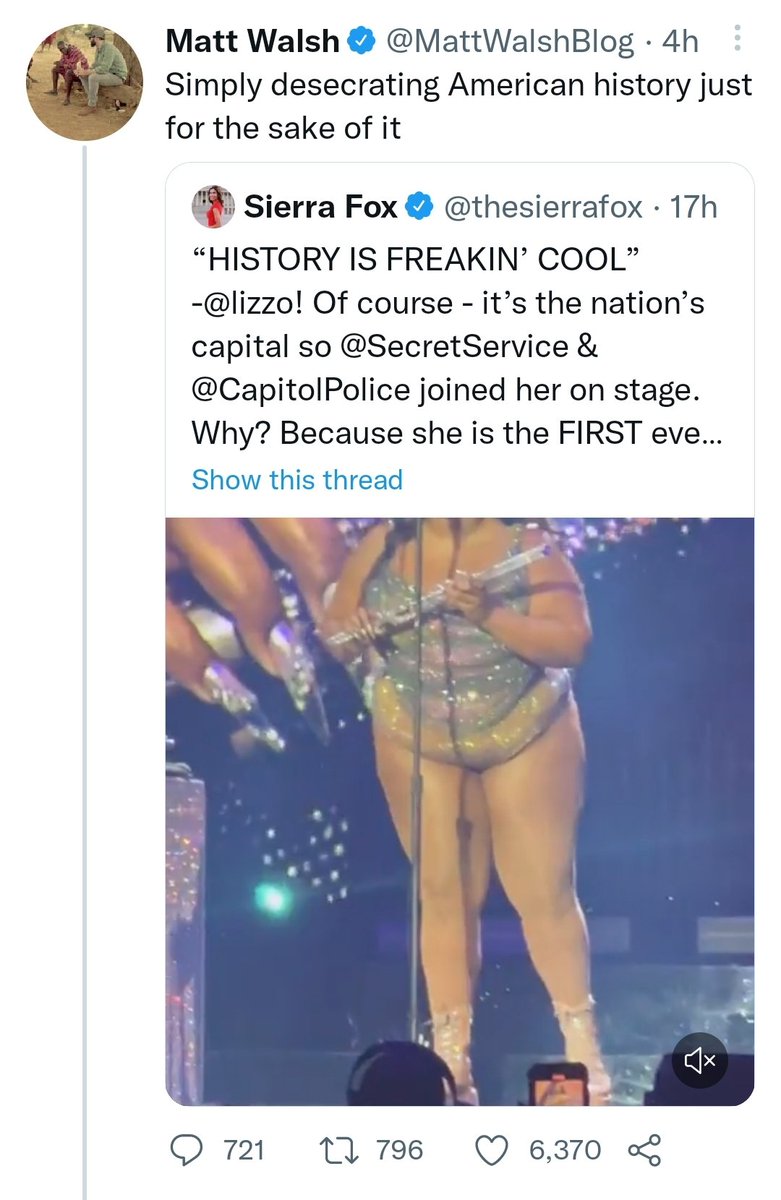Open the @MattWalshBlog handle
Image resolution: width=781 pixels, height=1200 pixels.
click(507, 41)
